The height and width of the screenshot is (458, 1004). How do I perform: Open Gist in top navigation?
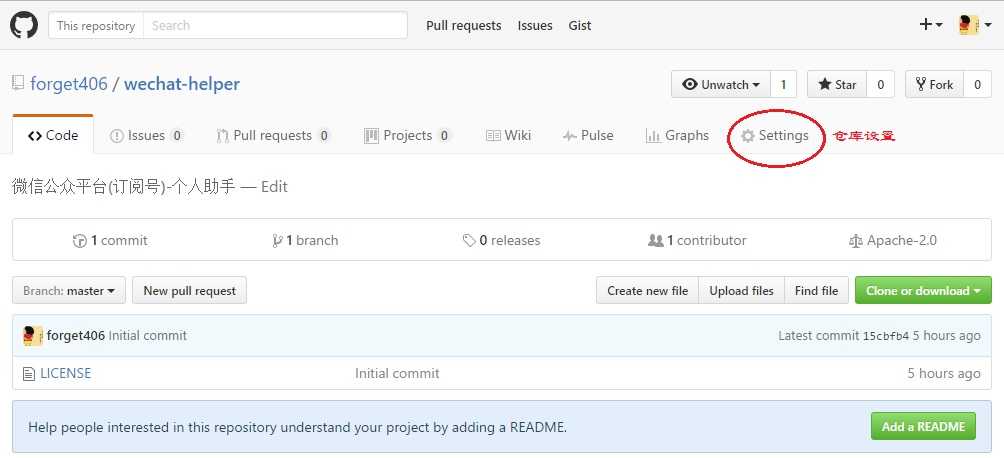pyautogui.click(x=579, y=26)
